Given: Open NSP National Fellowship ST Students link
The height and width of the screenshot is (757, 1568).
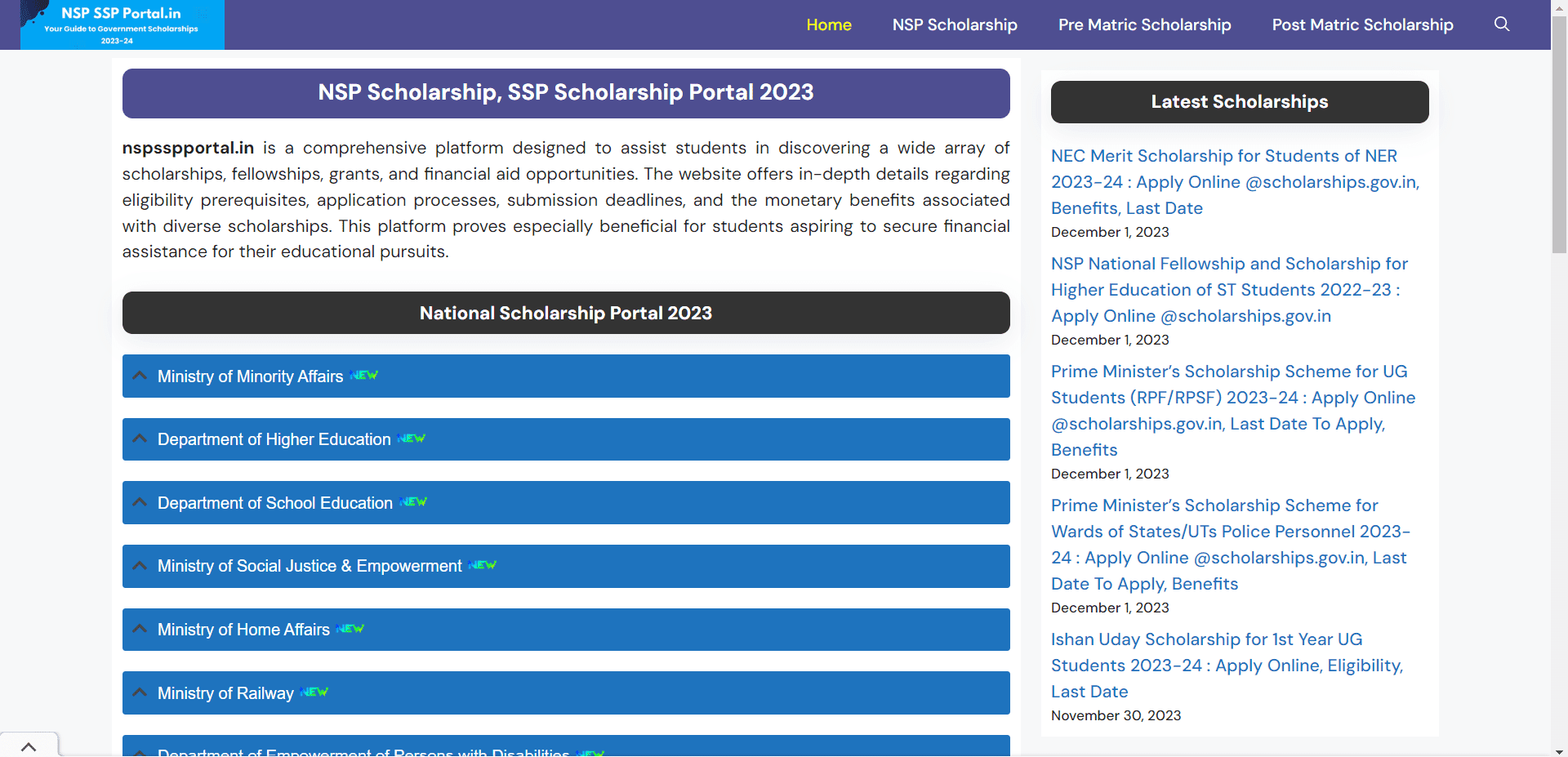Looking at the screenshot, I should pyautogui.click(x=1229, y=289).
